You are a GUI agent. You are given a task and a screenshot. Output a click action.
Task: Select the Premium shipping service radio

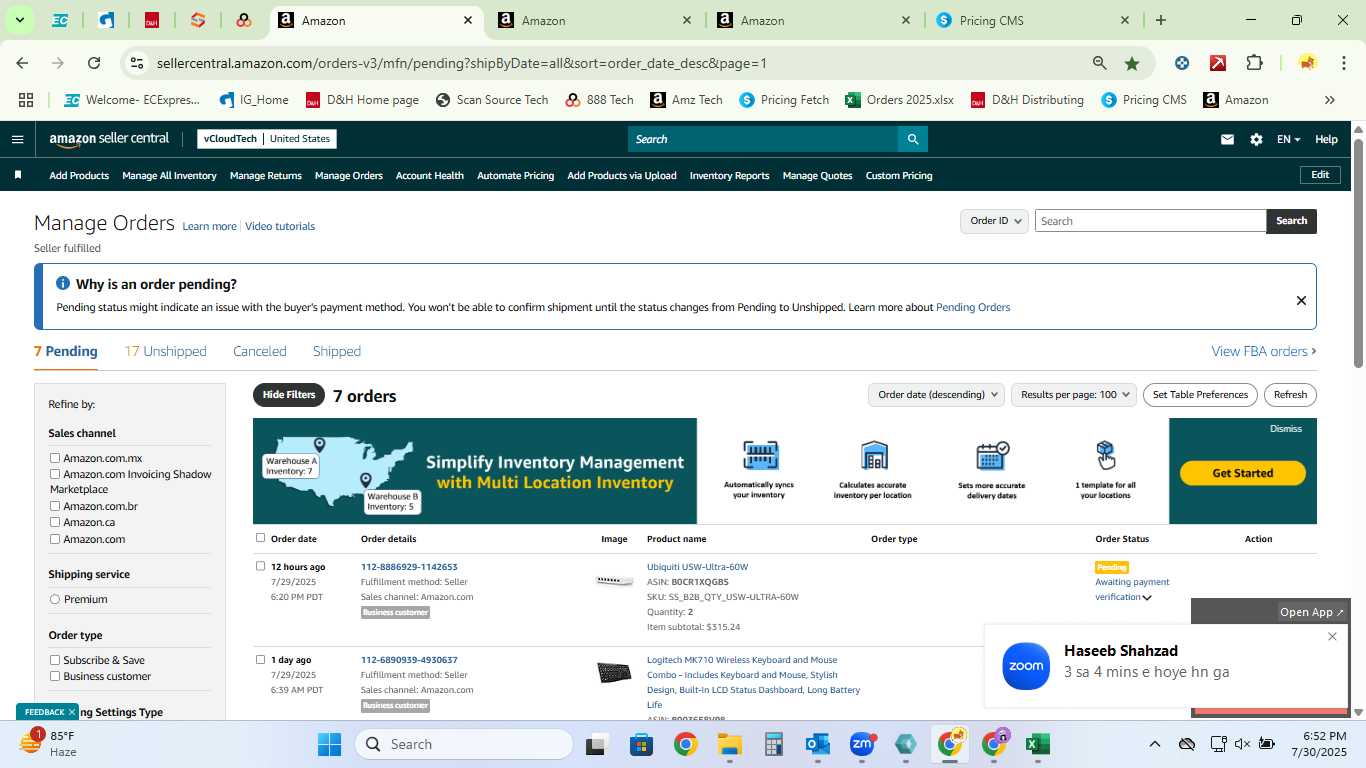point(55,599)
